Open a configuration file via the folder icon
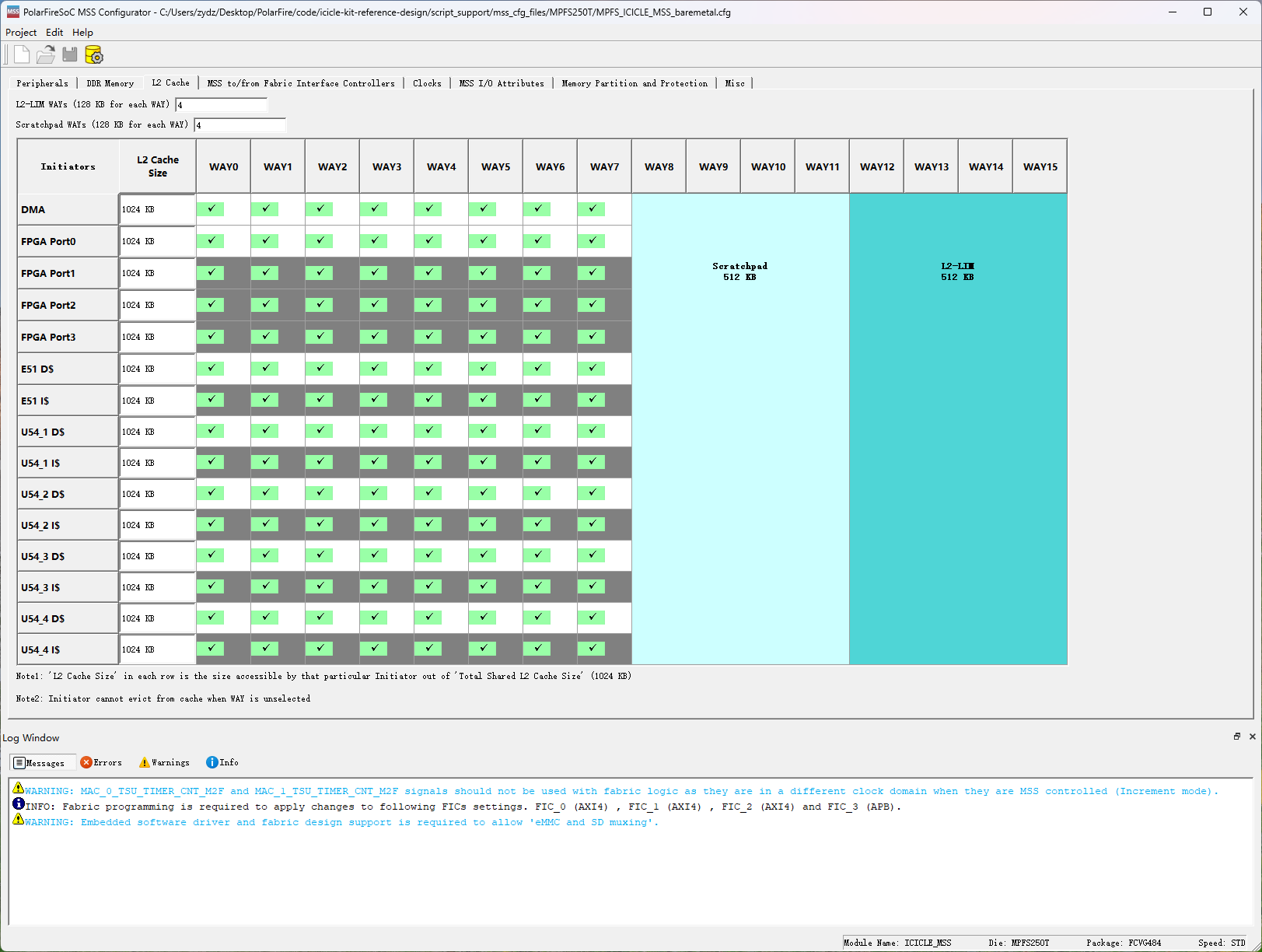 46,54
